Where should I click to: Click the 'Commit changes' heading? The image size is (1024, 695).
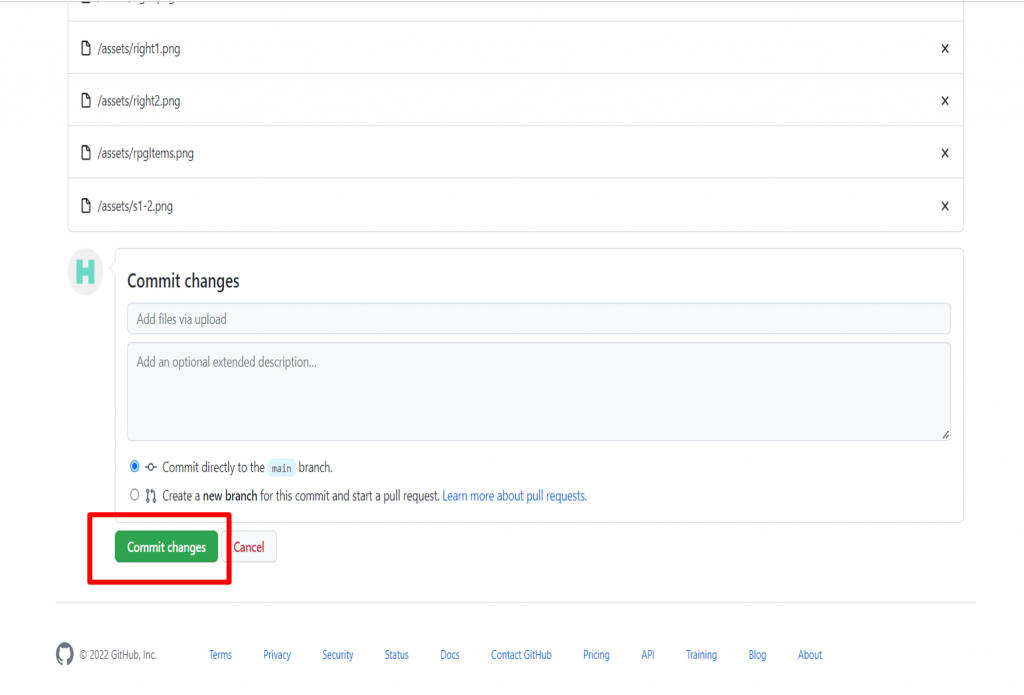coord(184,281)
